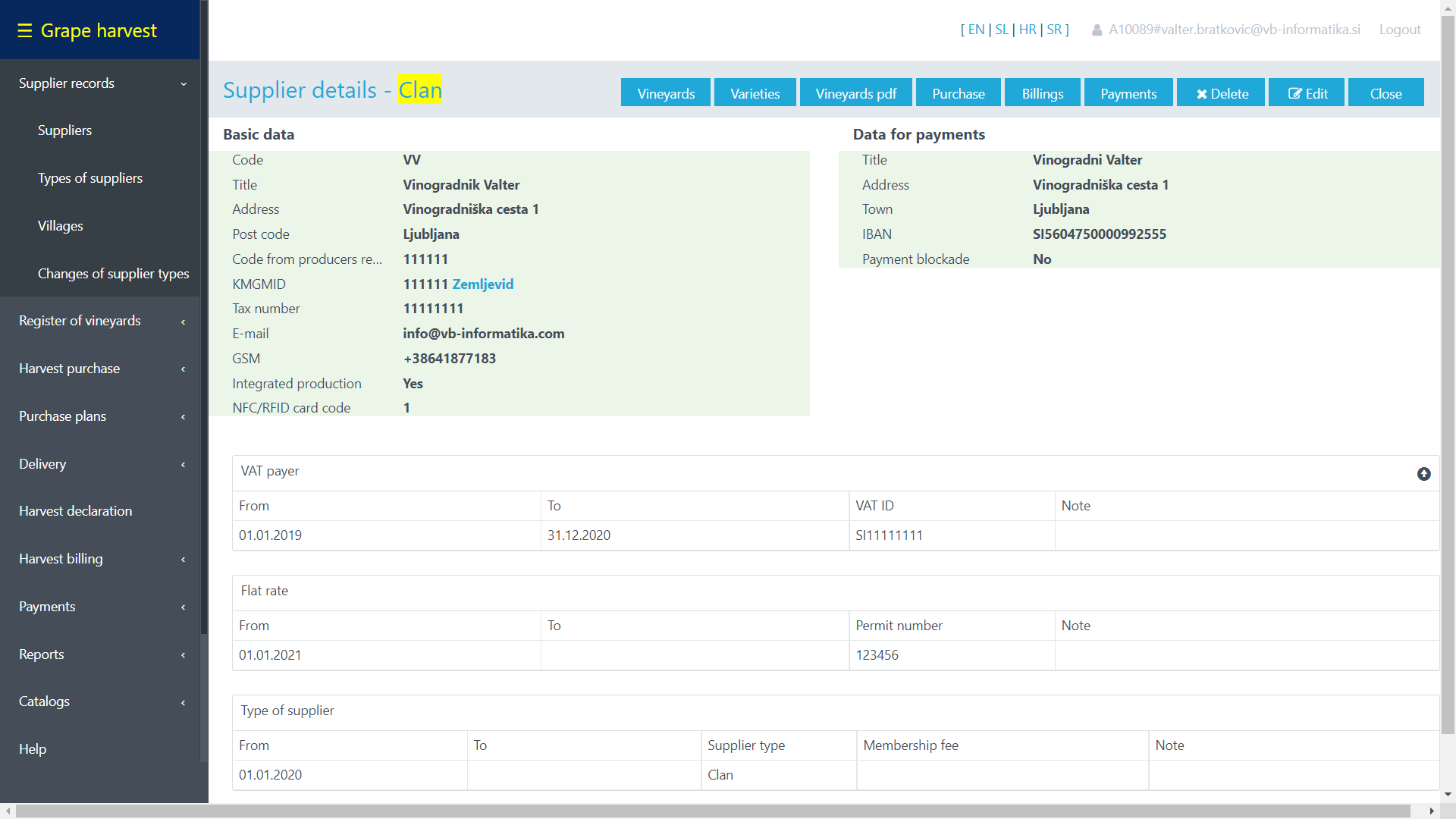Select permit number 123456
The width and height of the screenshot is (1456, 819).
point(877,655)
